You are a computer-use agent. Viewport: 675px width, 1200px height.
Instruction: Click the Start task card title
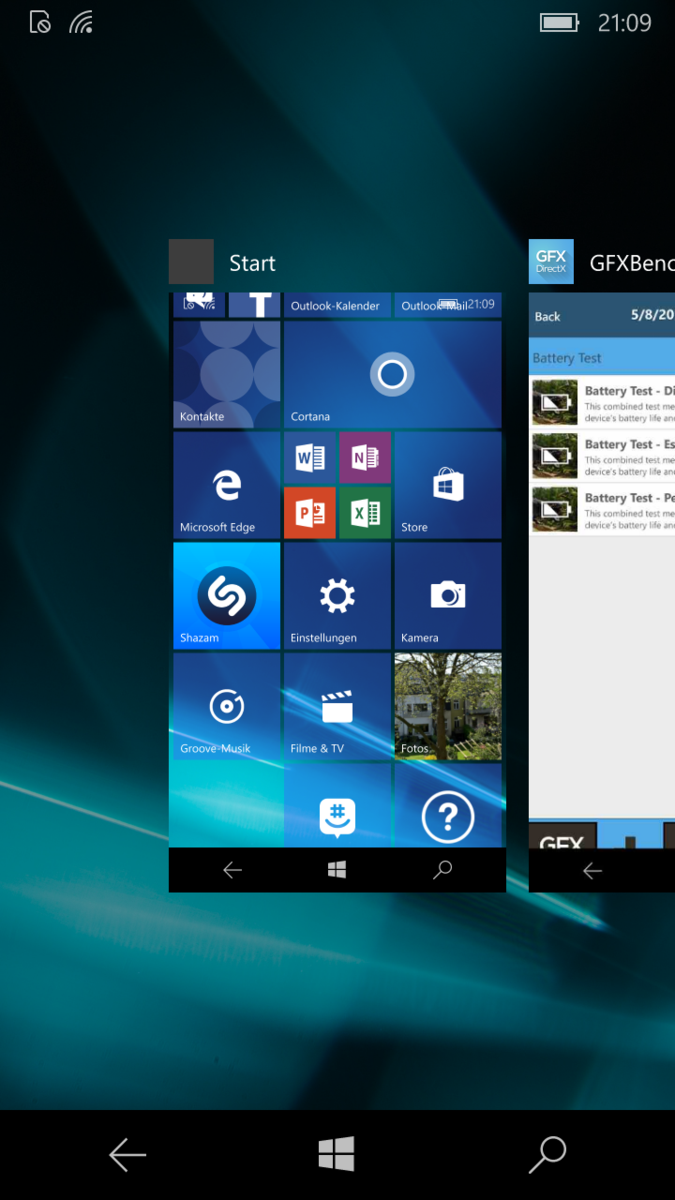(x=252, y=263)
